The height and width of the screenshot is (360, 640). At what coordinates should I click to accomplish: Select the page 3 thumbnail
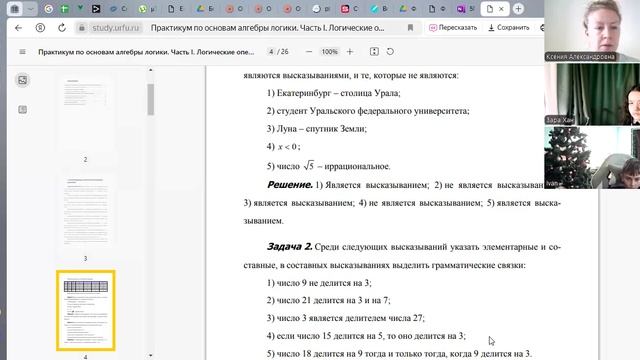pos(85,213)
